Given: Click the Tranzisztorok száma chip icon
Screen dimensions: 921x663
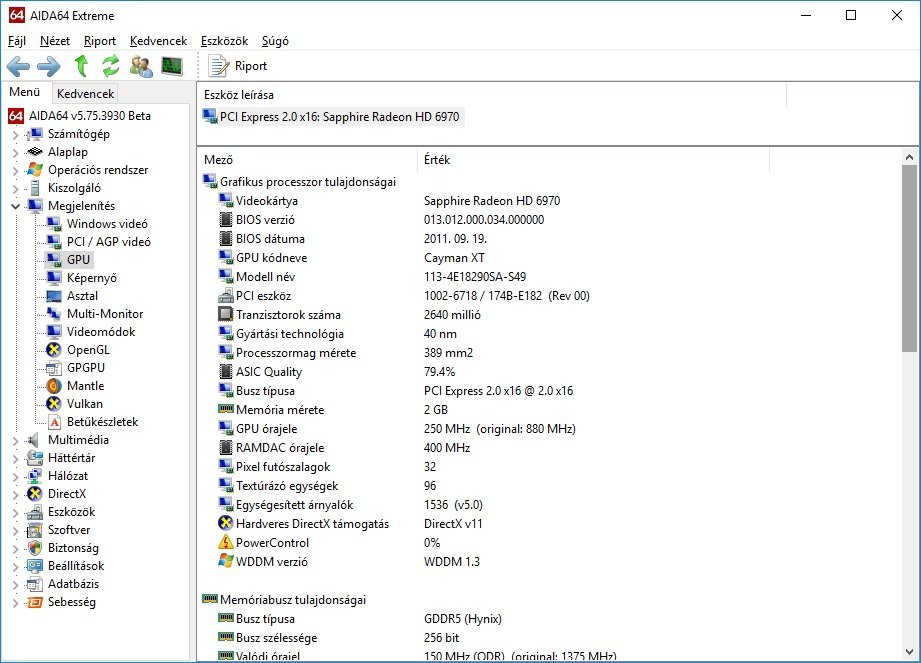Looking at the screenshot, I should (226, 314).
